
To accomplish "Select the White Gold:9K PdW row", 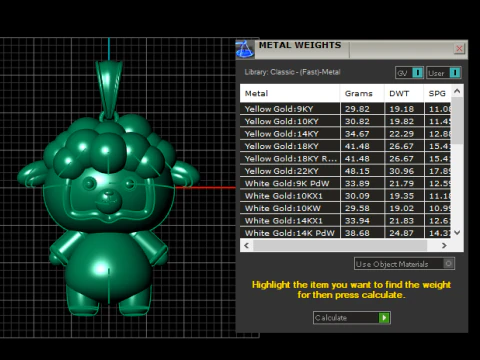I will pyautogui.click(x=345, y=183).
